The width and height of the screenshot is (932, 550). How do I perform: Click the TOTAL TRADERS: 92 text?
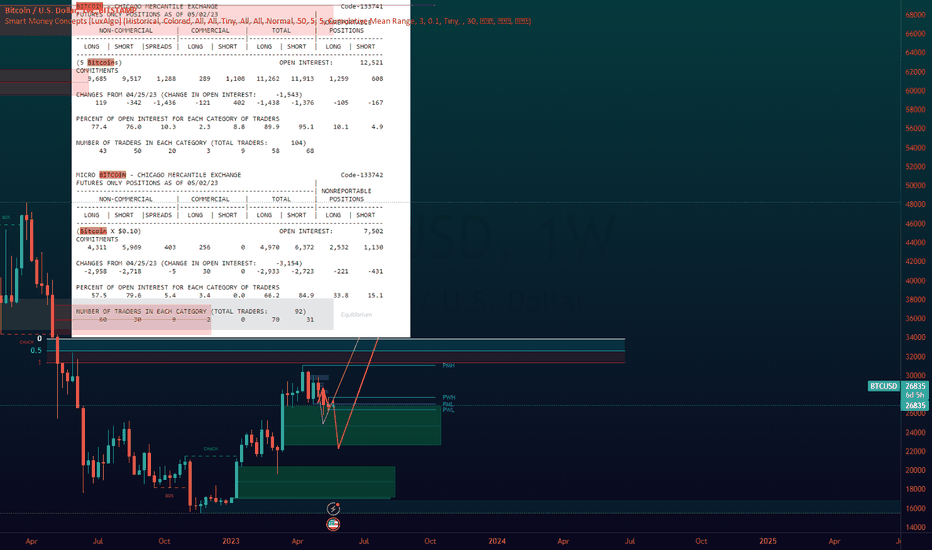pyautogui.click(x=259, y=312)
